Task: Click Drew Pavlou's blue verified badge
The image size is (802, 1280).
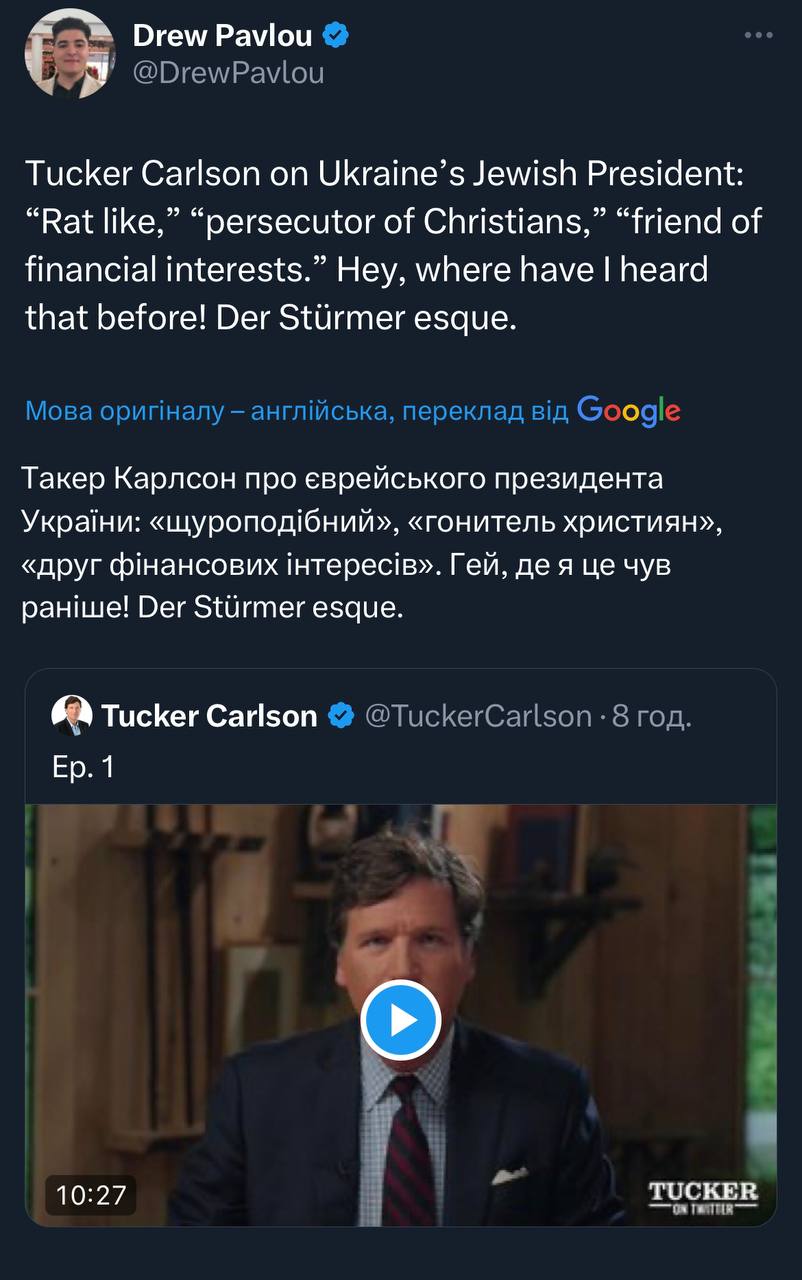Action: coord(337,37)
